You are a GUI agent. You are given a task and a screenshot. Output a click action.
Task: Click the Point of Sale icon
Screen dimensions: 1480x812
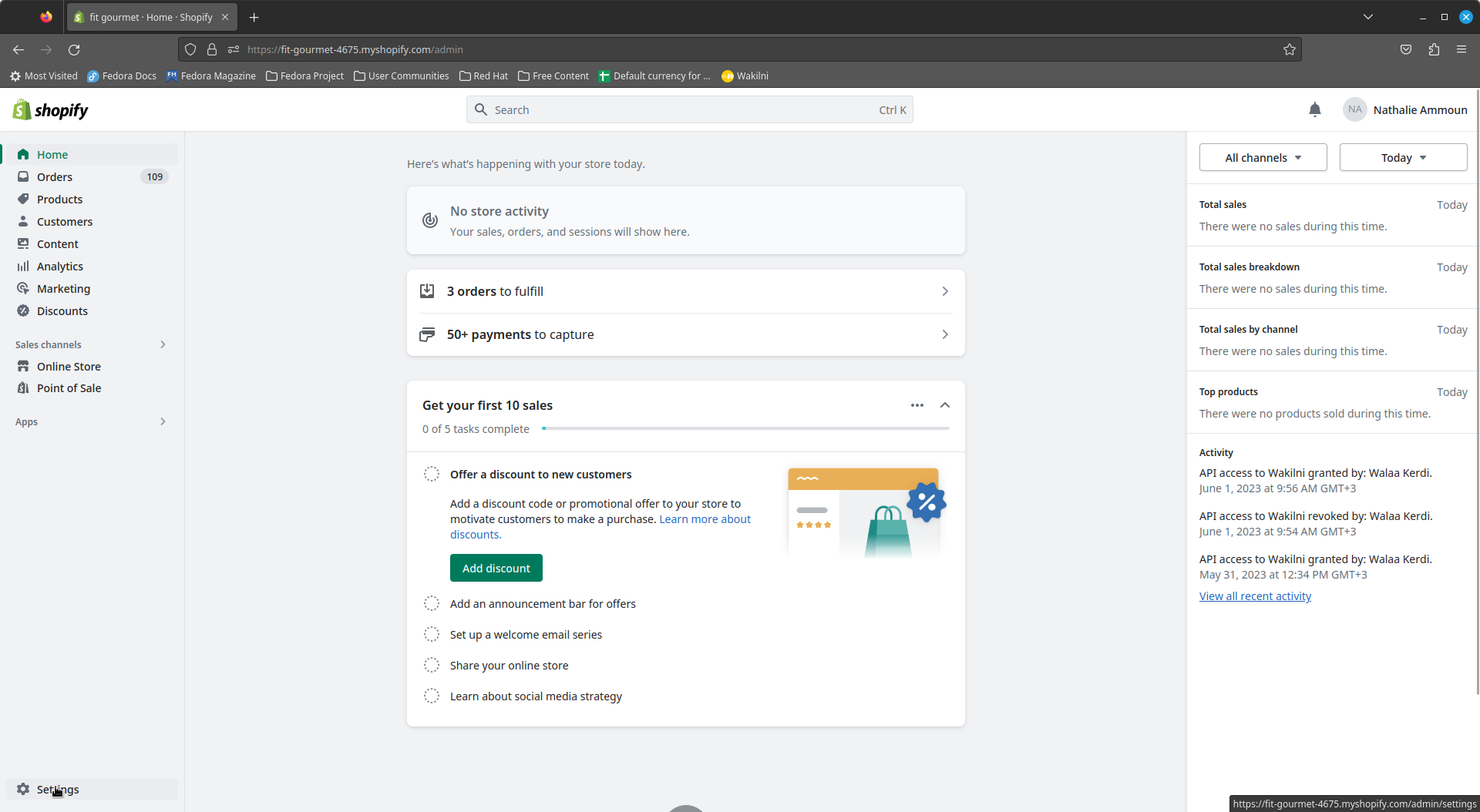tap(23, 388)
